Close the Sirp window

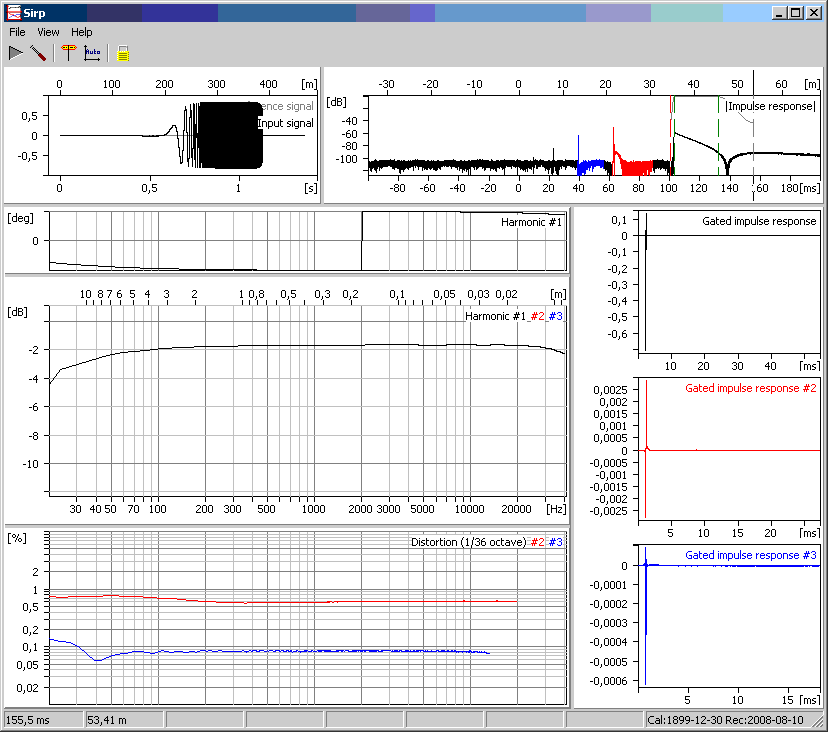click(814, 13)
